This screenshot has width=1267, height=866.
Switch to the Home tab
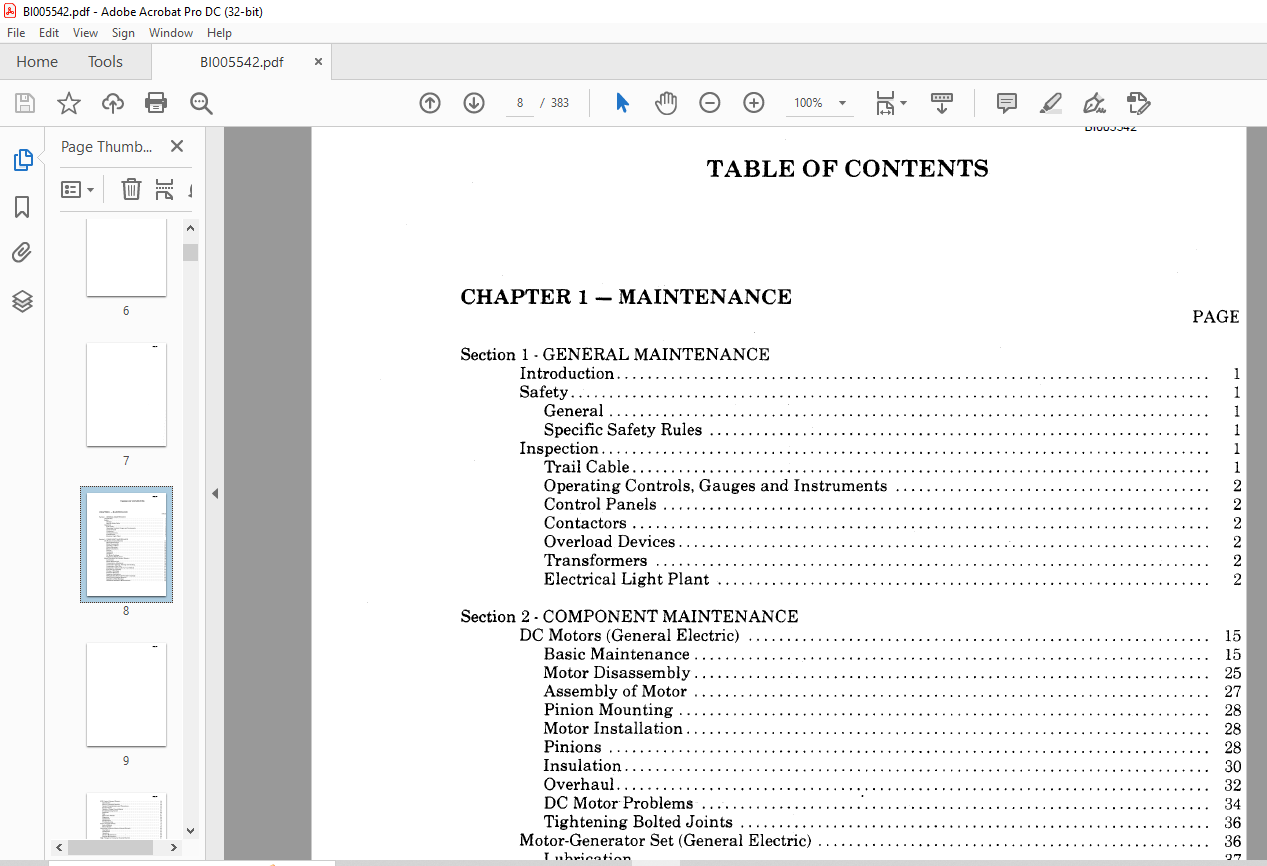(x=37, y=62)
